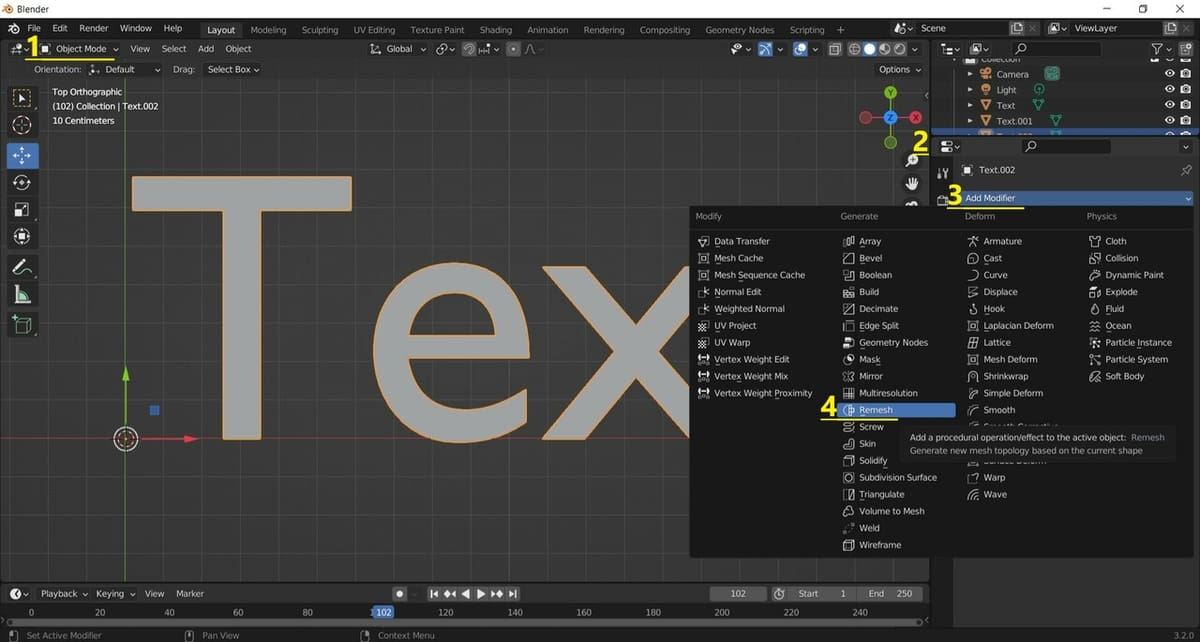1200x642 pixels.
Task: Pick the Scale tool
Action: coord(23,210)
